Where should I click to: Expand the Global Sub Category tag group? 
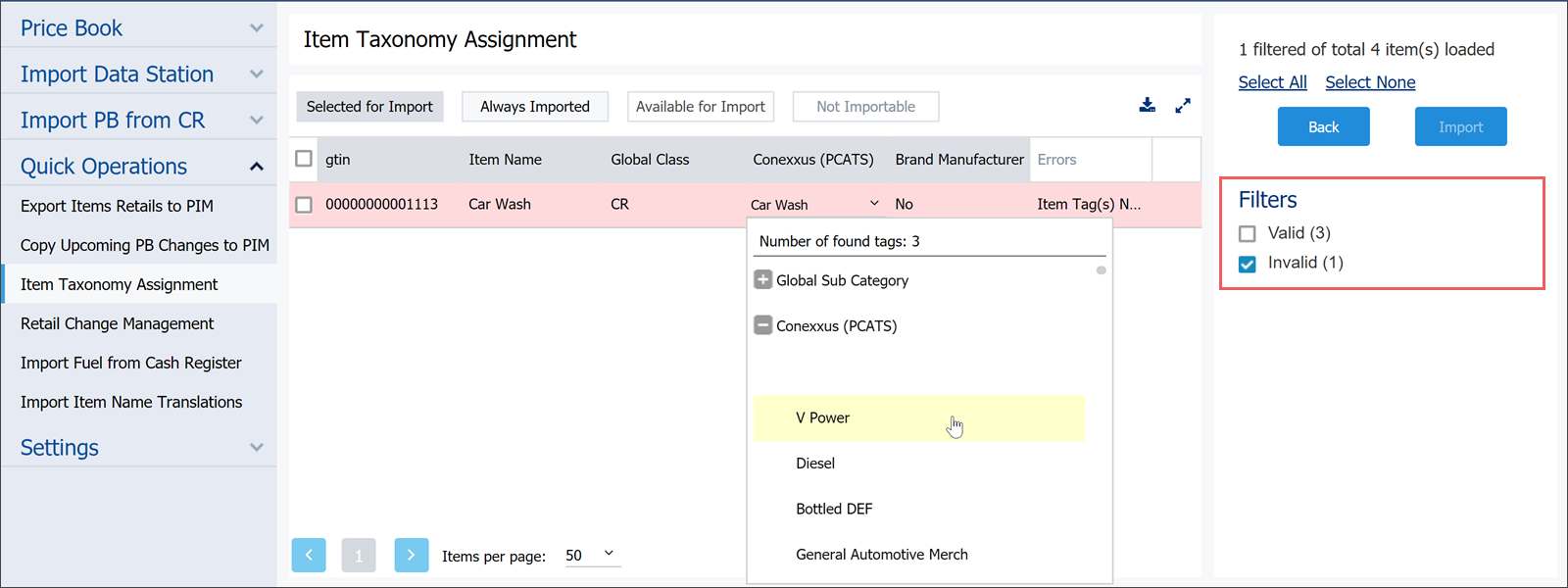point(762,280)
